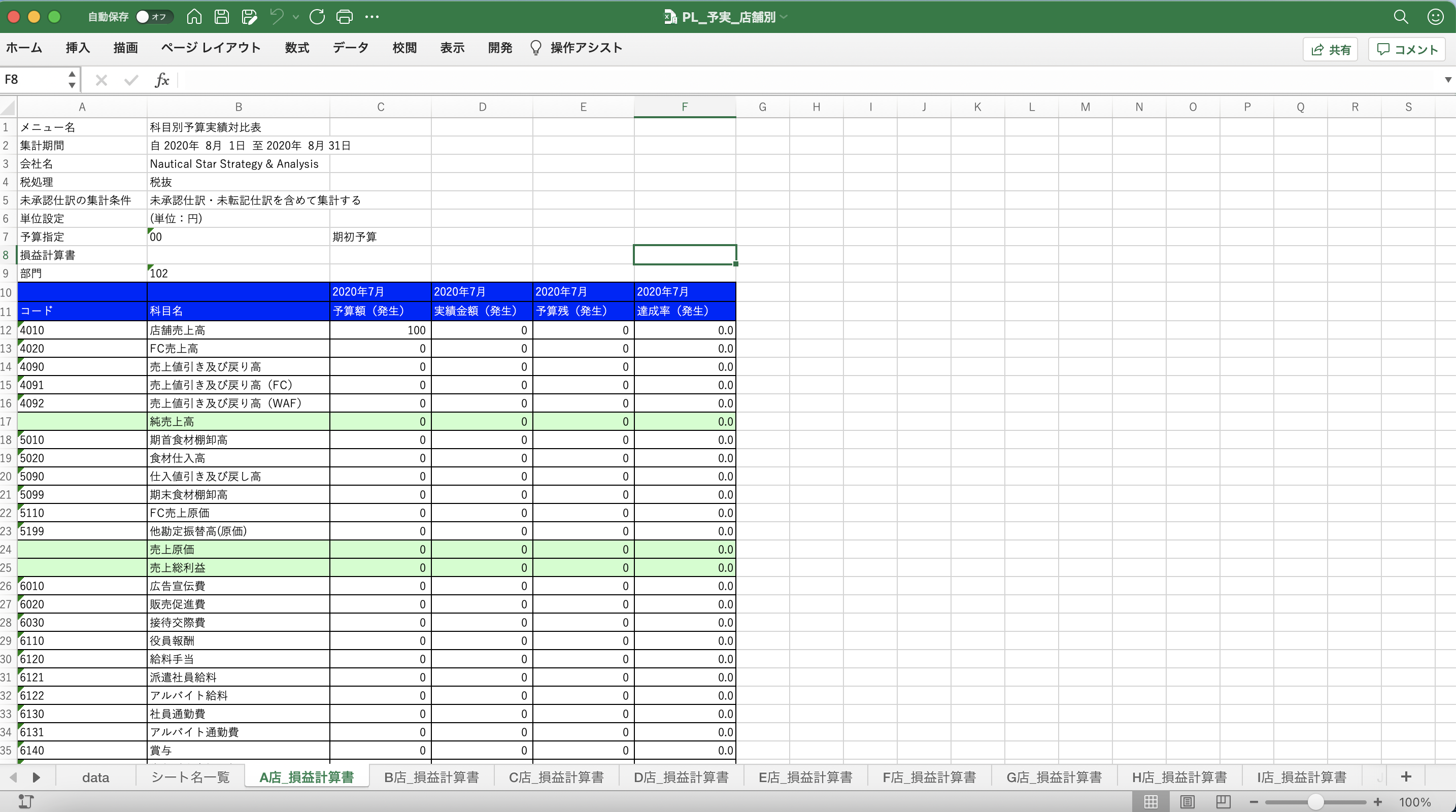1456x812 pixels.
Task: Click the Save As icon with pencil
Action: (x=249, y=17)
